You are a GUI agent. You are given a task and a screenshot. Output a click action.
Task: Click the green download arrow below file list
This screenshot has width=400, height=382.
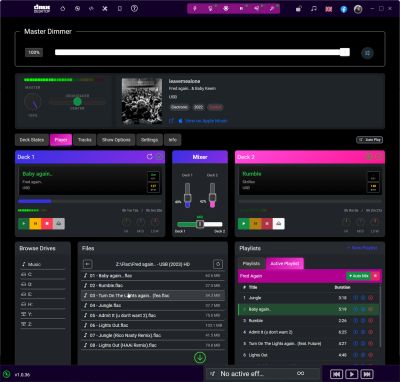point(200,358)
